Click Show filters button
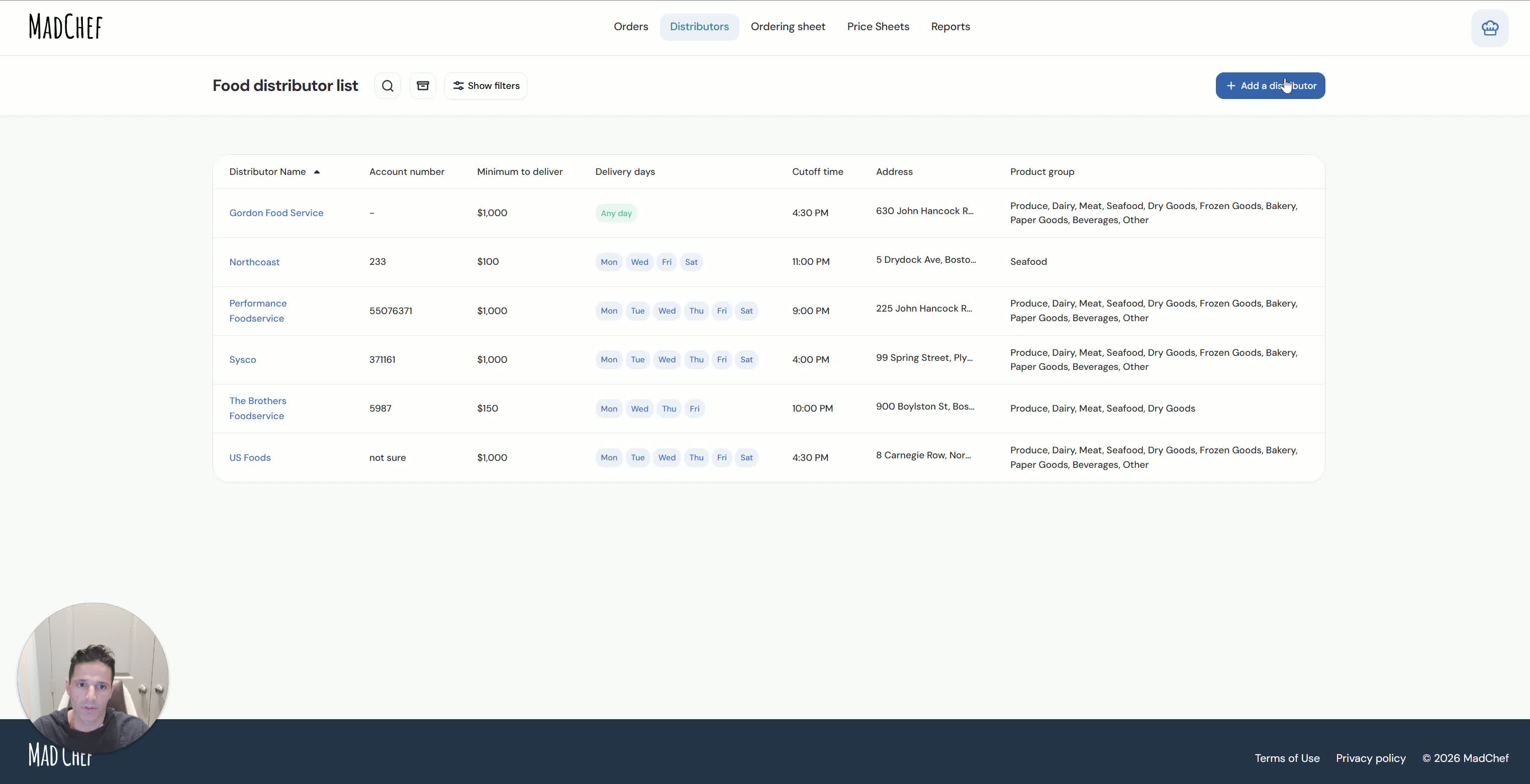Screen dimensions: 1530x784 pyautogui.click(x=486, y=86)
